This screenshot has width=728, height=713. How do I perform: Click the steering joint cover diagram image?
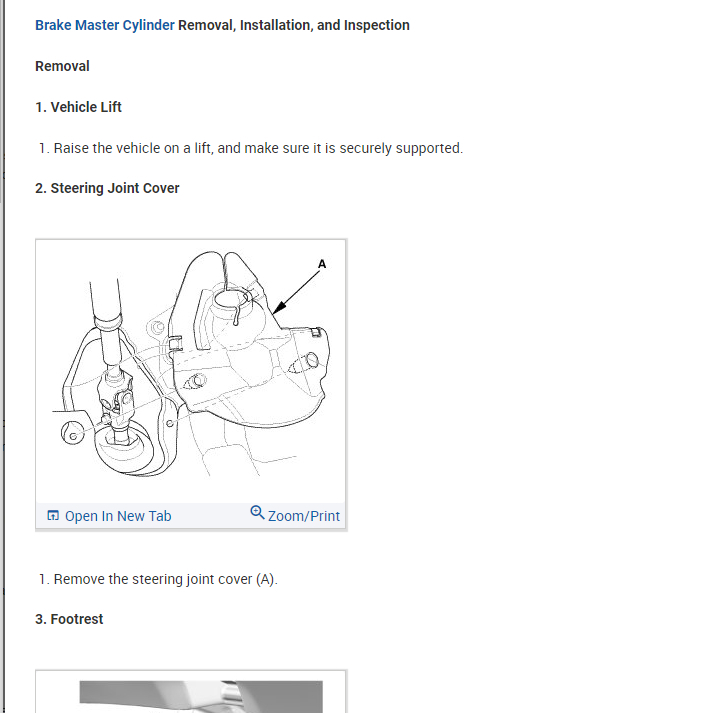click(x=191, y=371)
